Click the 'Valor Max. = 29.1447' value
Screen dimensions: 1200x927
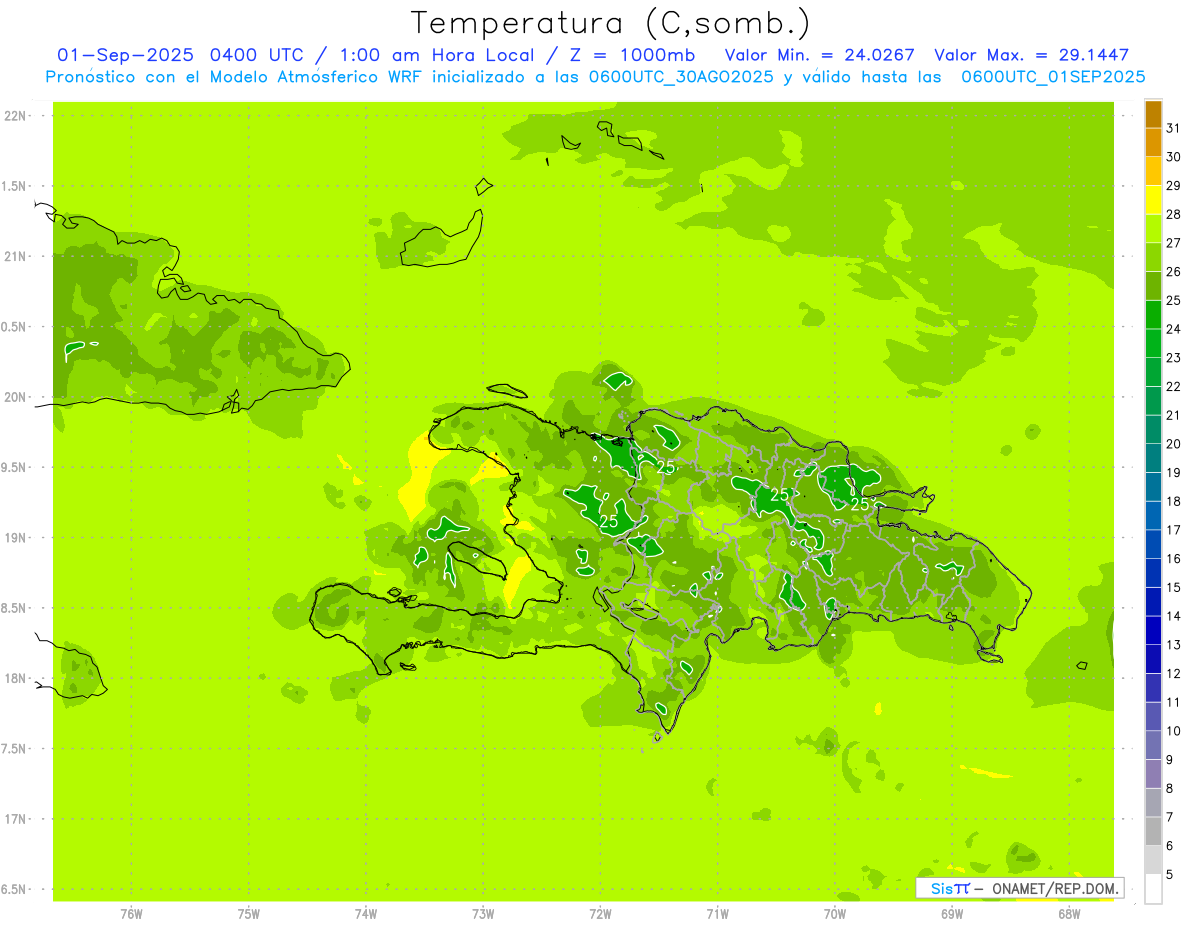click(x=1031, y=55)
